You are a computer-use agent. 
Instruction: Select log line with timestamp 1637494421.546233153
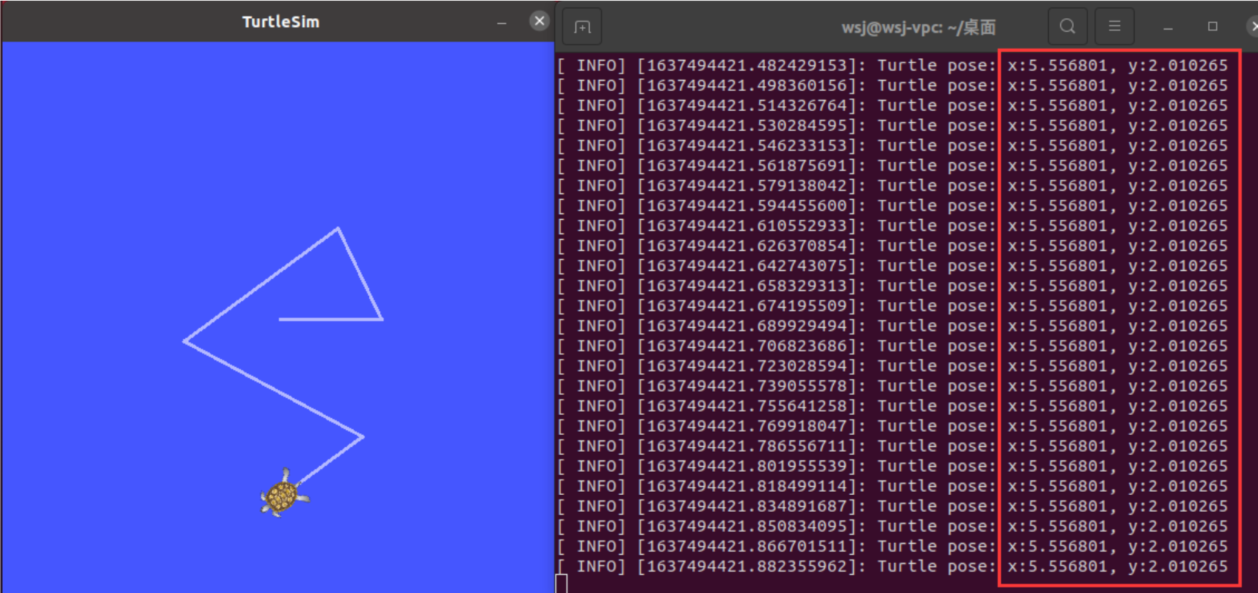click(893, 146)
